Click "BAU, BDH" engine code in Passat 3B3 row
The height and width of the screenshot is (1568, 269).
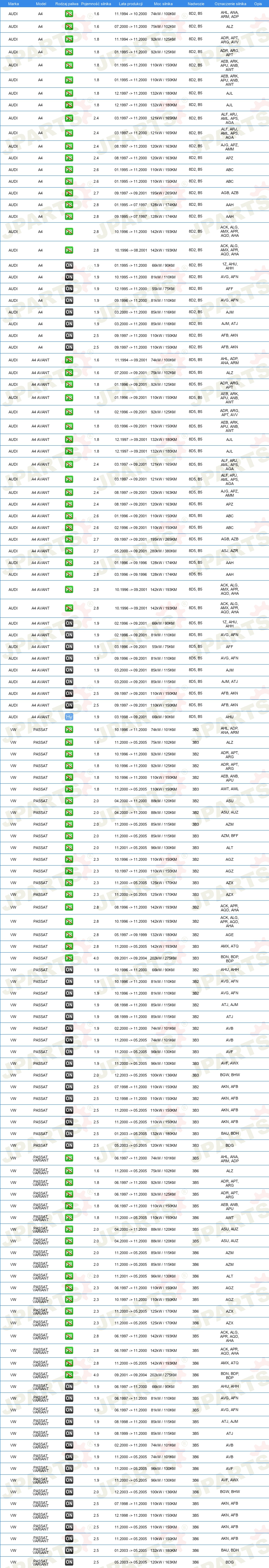pyautogui.click(x=229, y=1133)
